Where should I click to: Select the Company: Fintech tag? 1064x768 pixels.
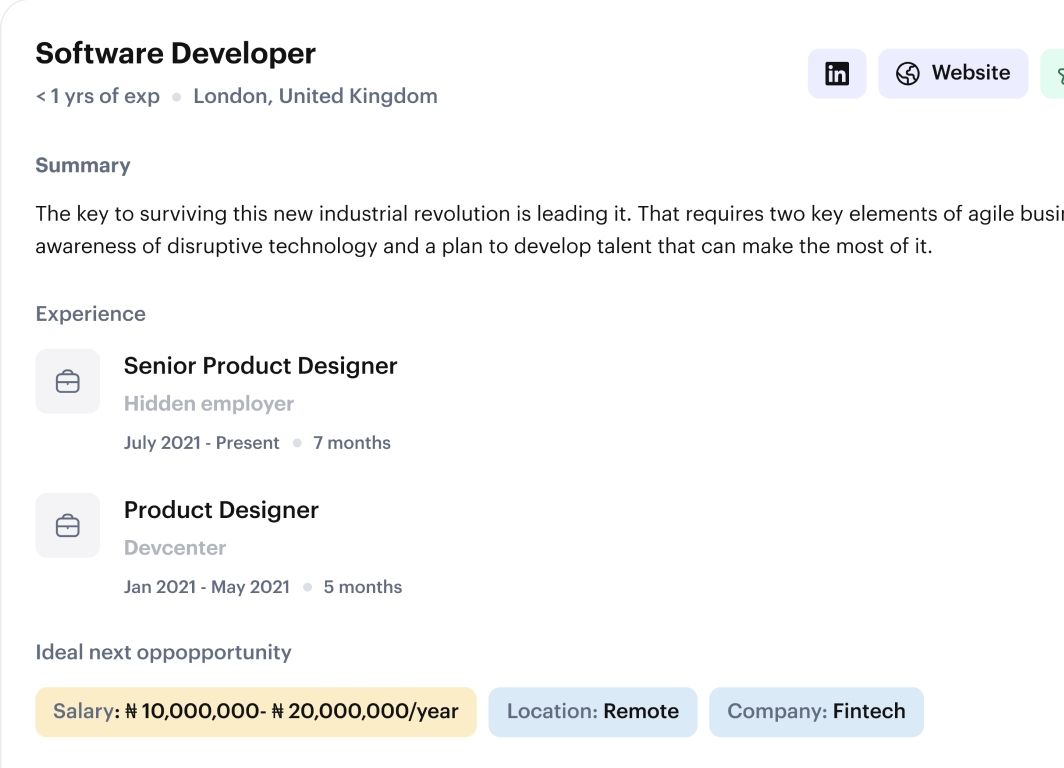[816, 711]
